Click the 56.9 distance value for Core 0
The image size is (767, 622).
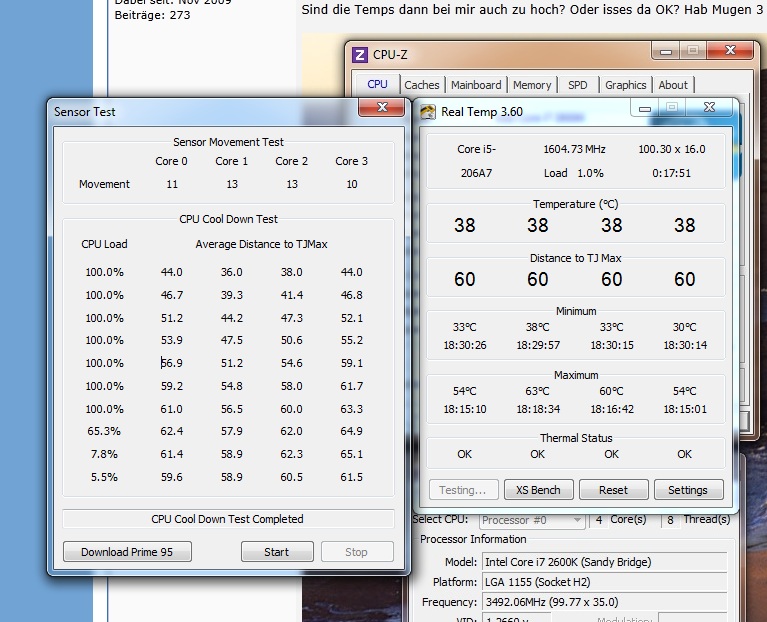pyautogui.click(x=172, y=363)
